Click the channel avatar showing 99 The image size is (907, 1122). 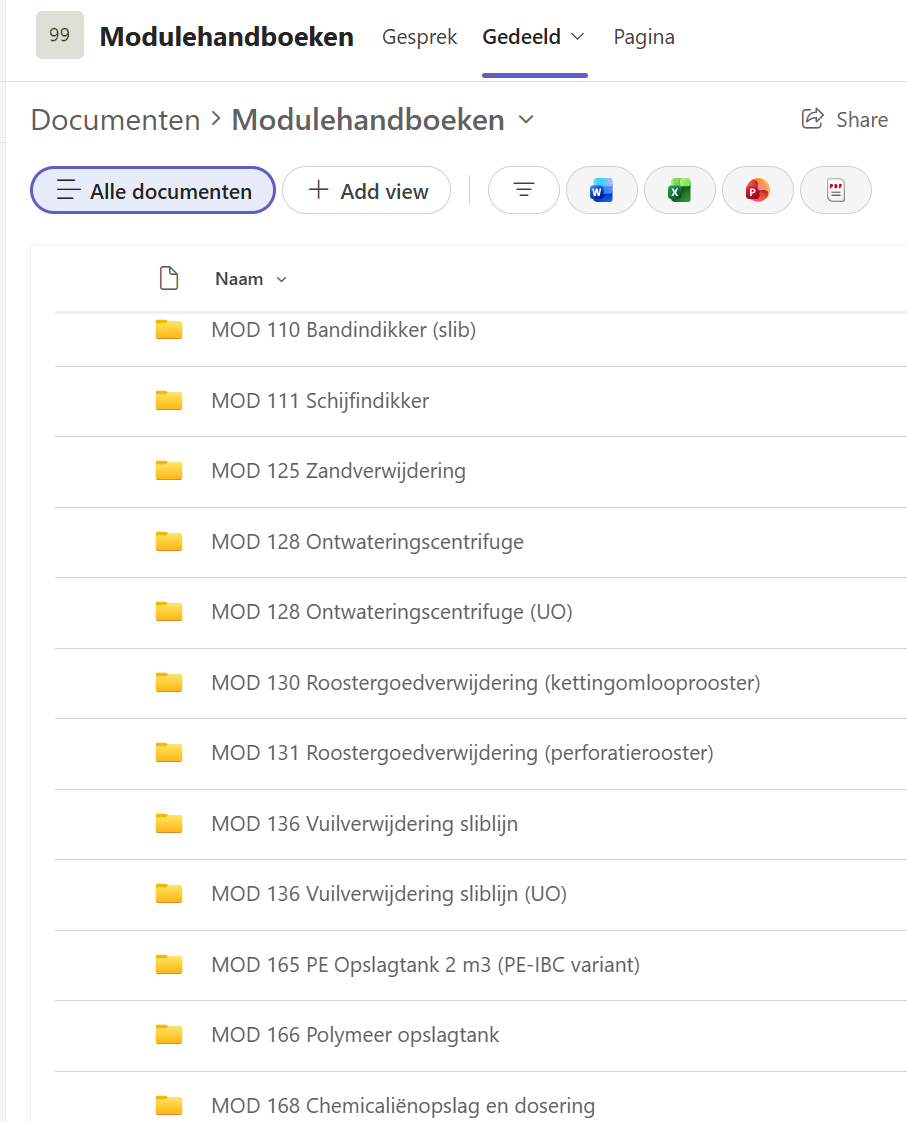point(60,35)
